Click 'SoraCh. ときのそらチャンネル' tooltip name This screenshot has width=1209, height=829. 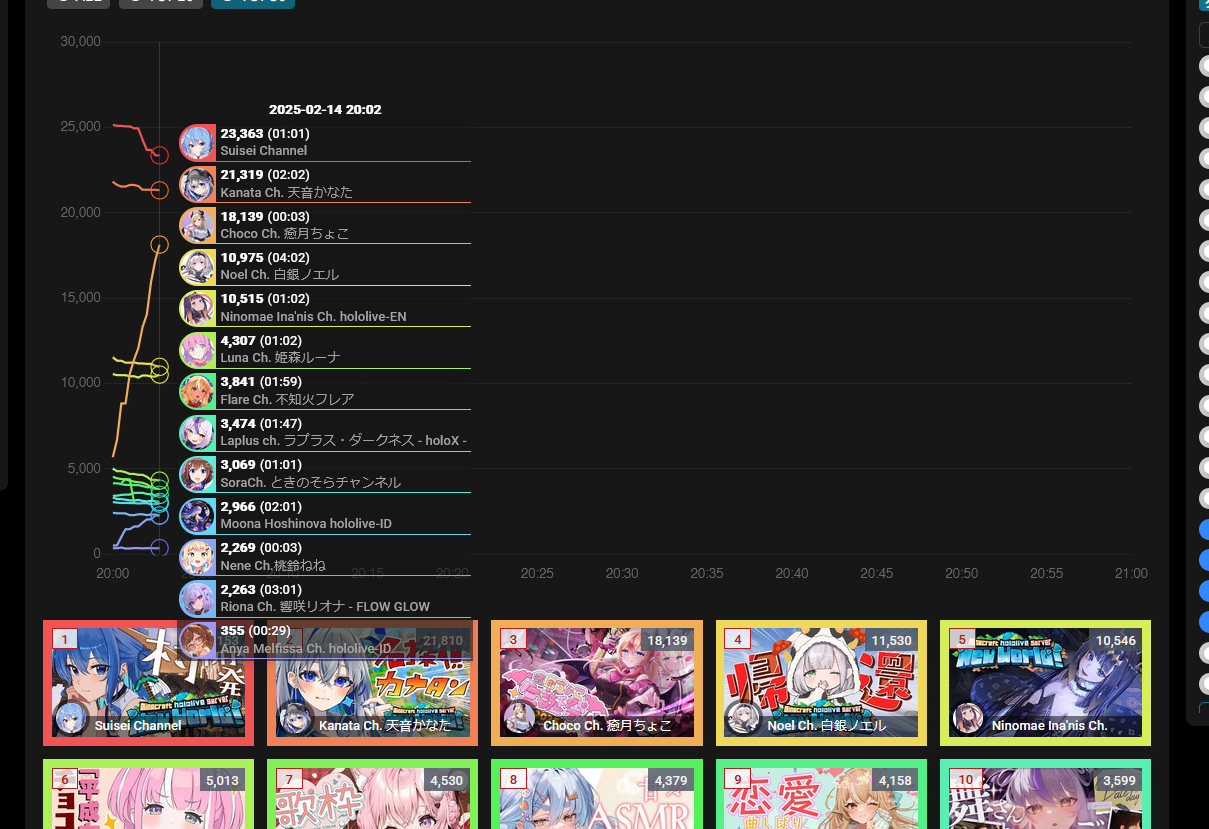click(x=310, y=483)
